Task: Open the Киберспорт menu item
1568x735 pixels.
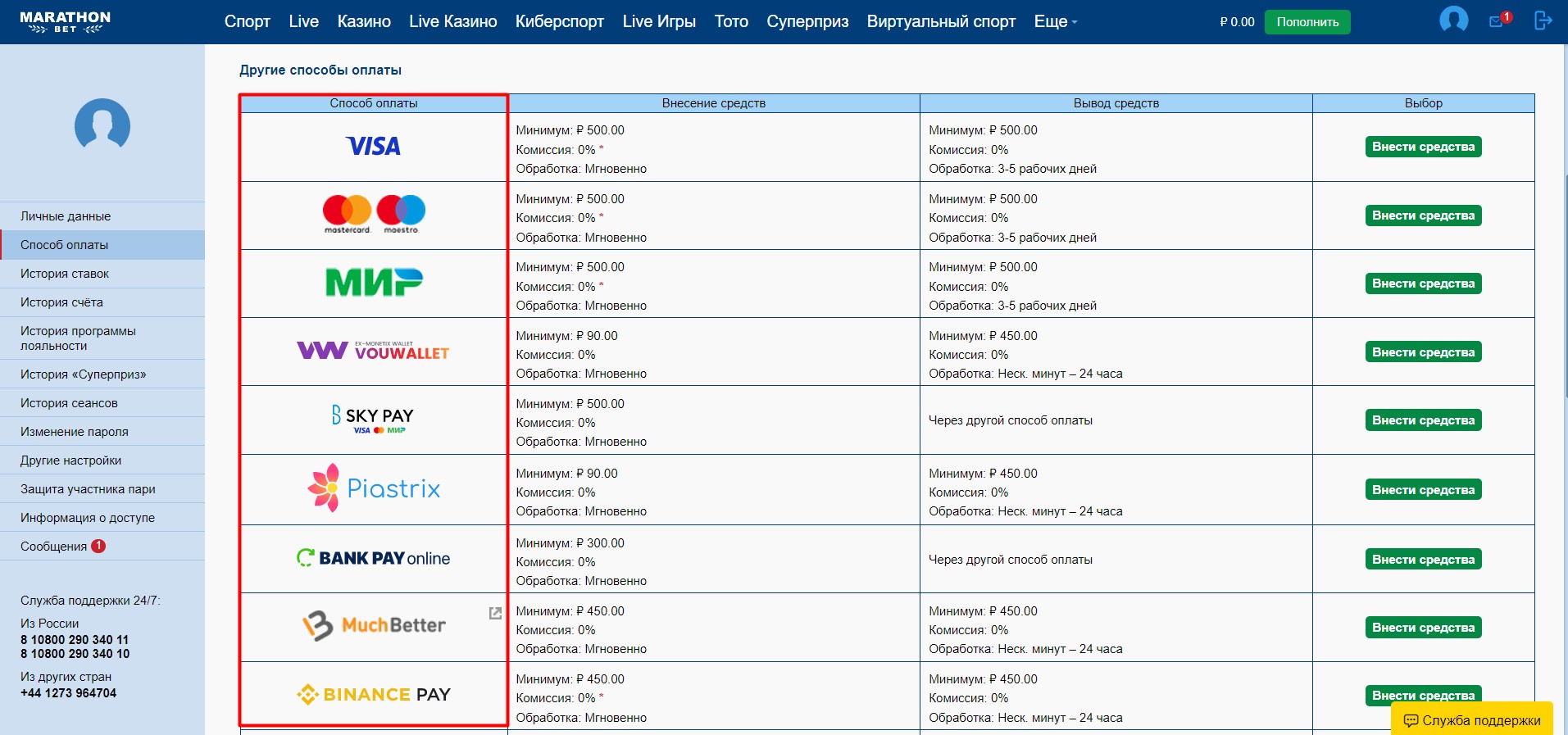Action: pos(559,22)
